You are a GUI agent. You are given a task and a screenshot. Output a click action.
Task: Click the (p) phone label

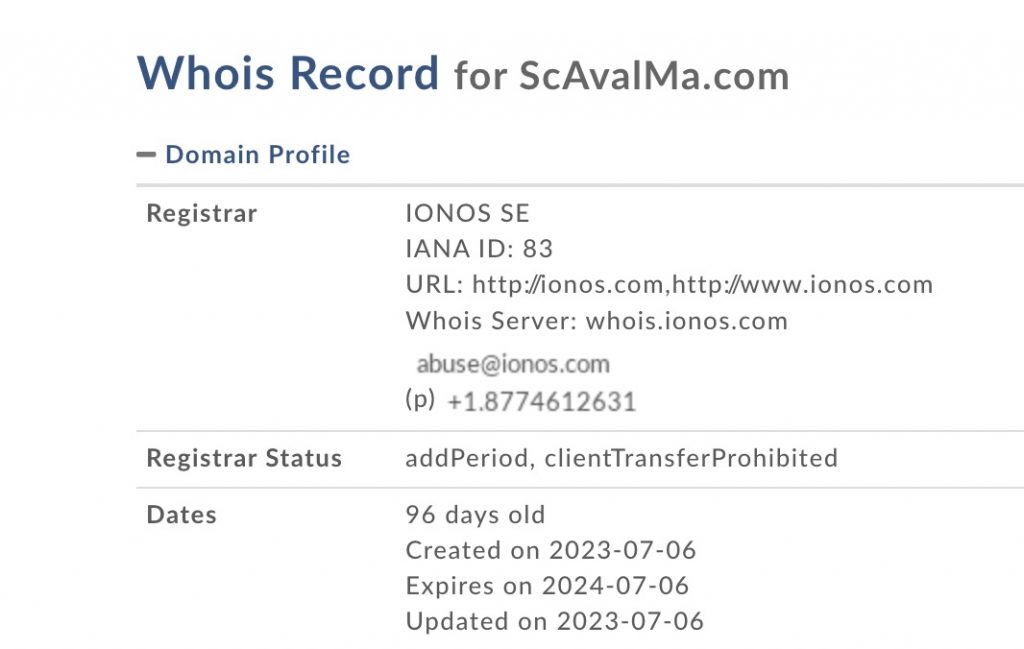(x=420, y=398)
